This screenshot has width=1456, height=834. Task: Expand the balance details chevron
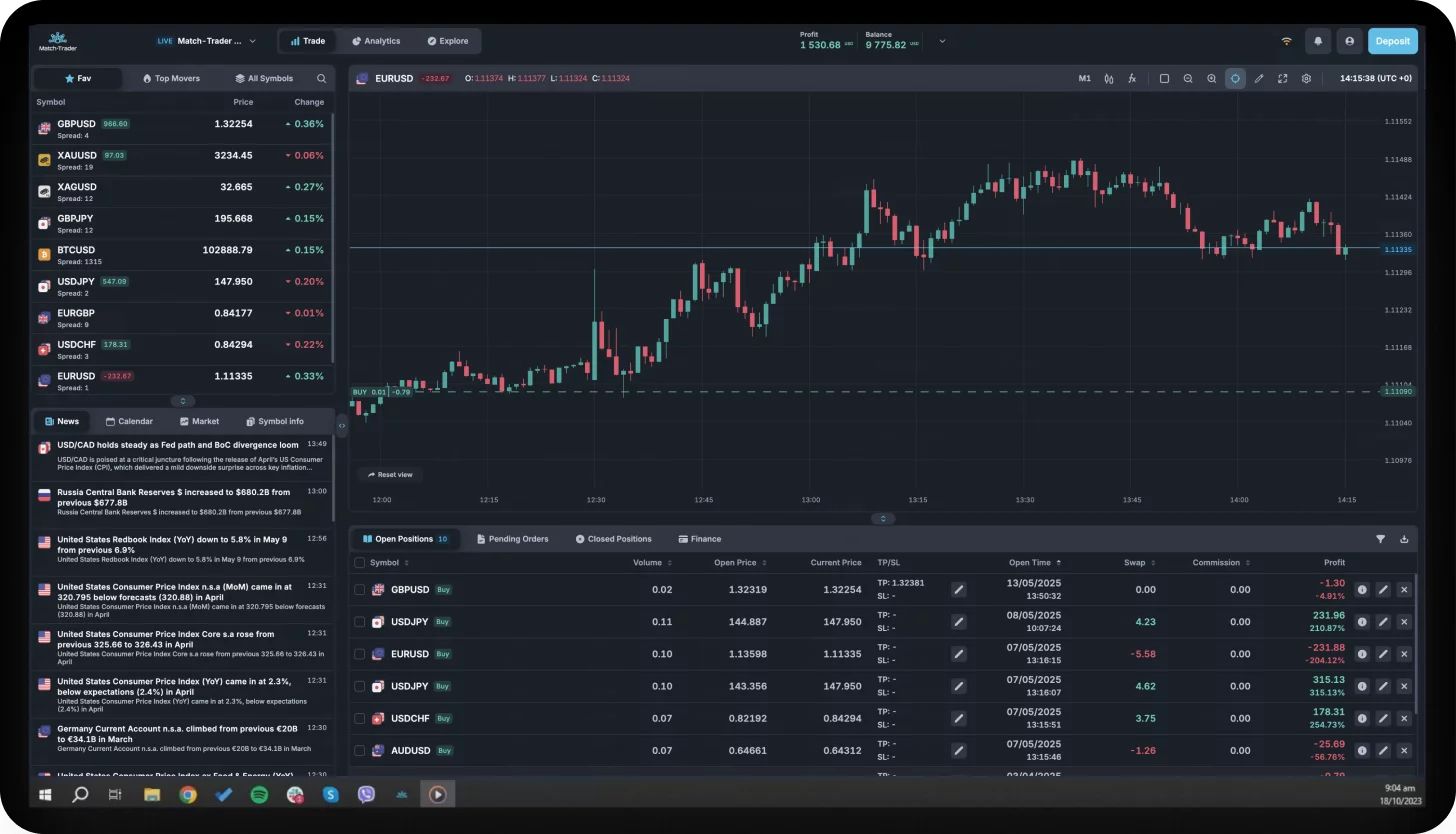942,41
